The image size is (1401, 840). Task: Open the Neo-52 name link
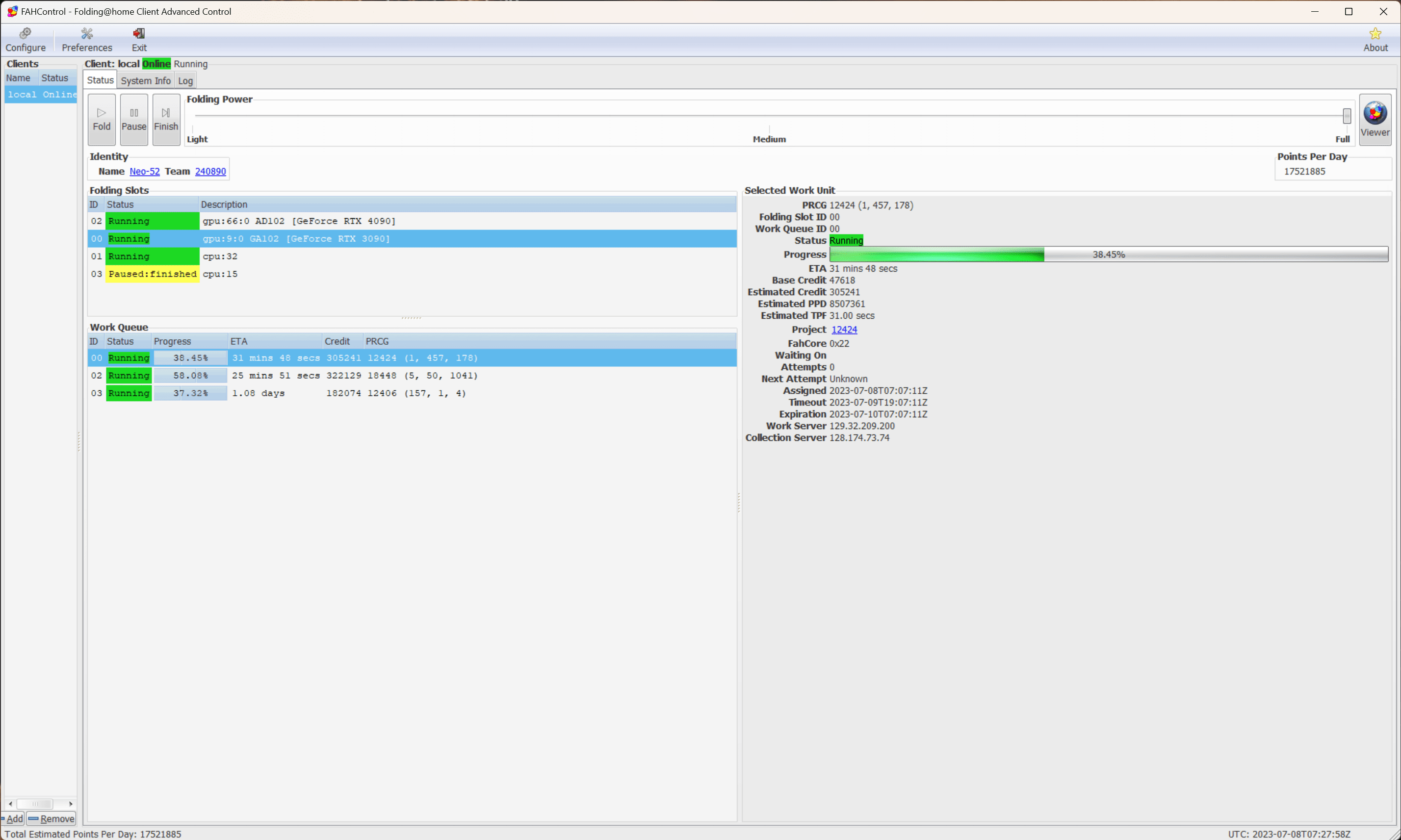tap(144, 172)
